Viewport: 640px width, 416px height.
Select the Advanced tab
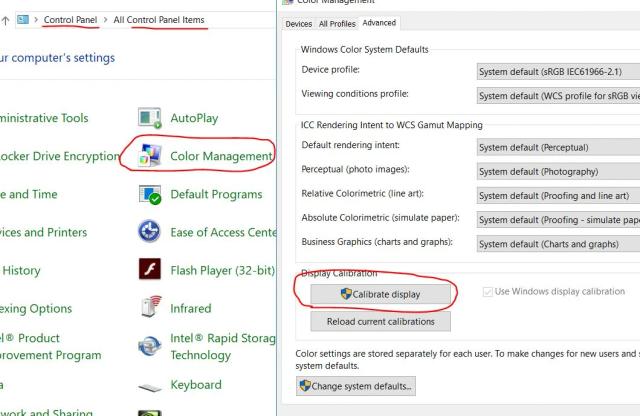pos(379,23)
